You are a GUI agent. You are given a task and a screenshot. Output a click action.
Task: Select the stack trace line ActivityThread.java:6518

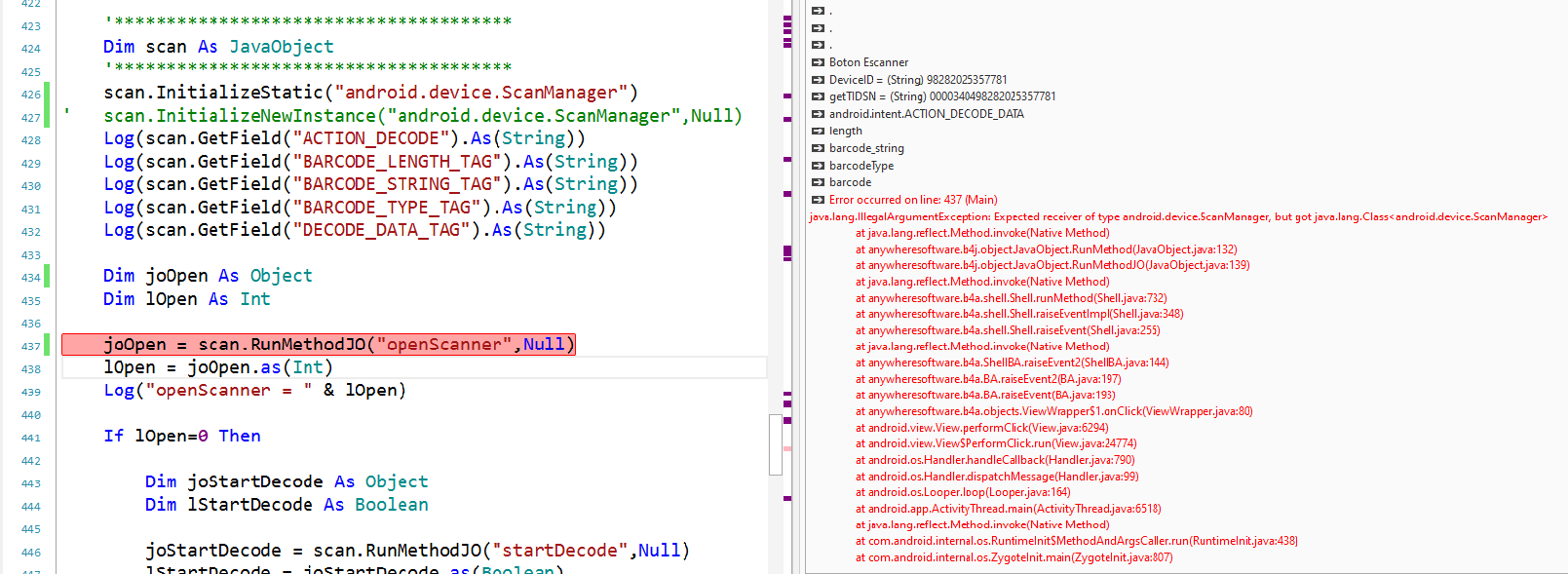click(x=1009, y=509)
